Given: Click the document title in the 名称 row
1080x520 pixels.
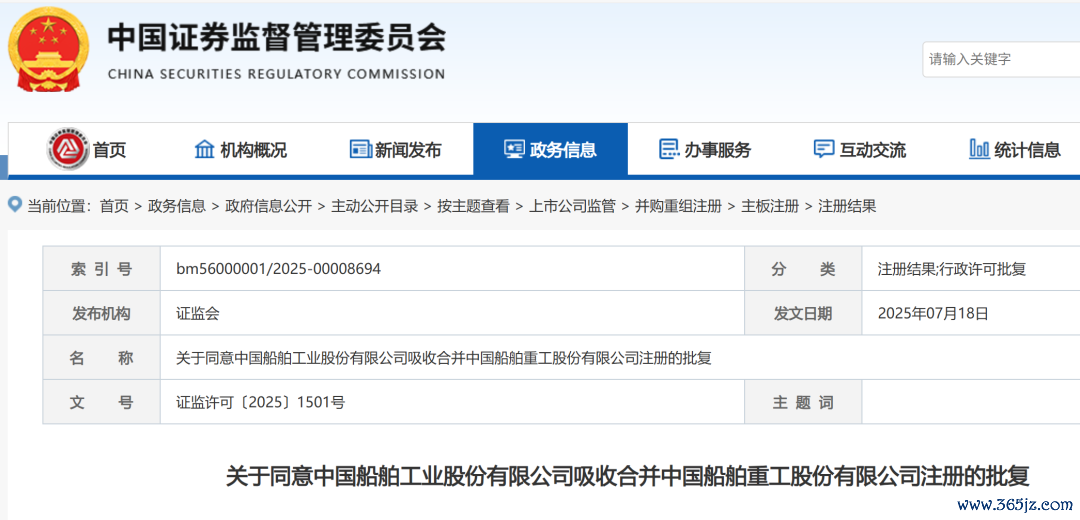Looking at the screenshot, I should [444, 358].
